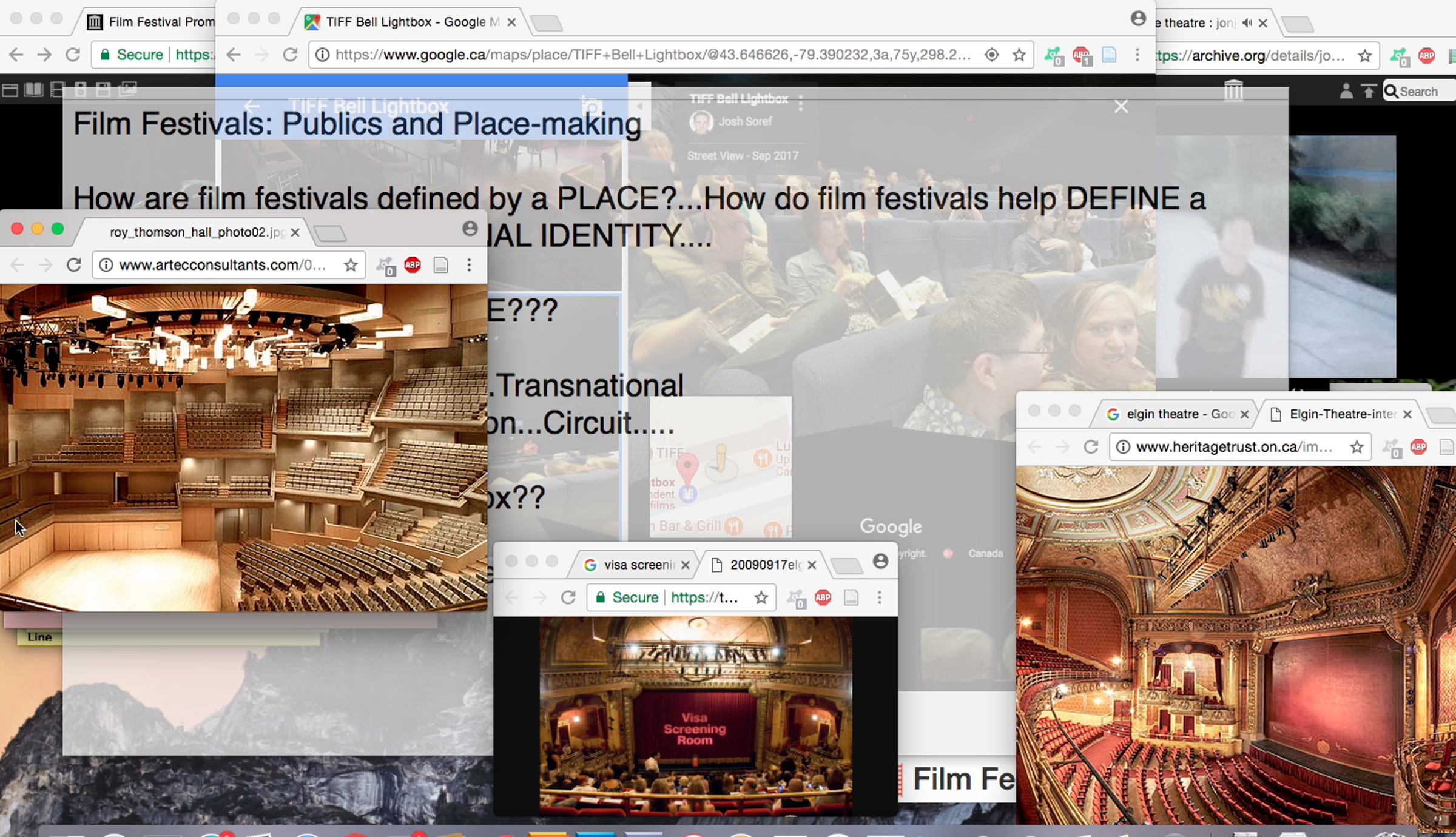Close the Street View photo overlay

pos(1121,107)
